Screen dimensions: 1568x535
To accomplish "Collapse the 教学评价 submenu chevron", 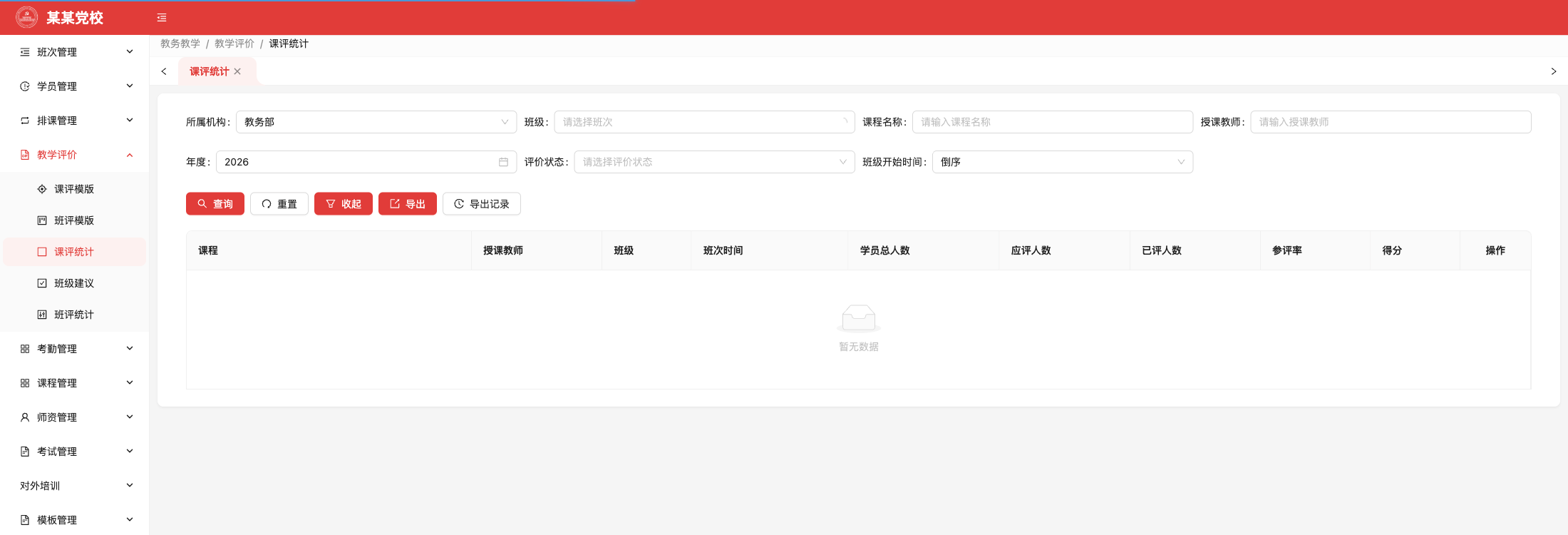I will coord(130,155).
